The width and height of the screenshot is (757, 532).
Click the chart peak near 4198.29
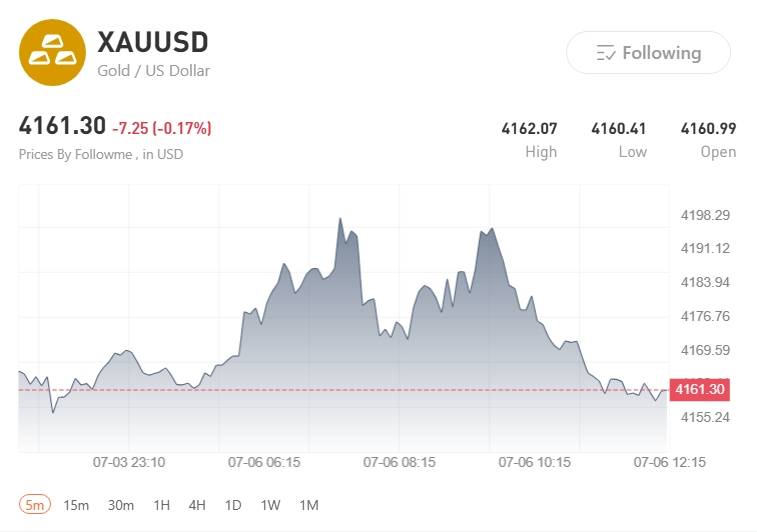tap(340, 219)
